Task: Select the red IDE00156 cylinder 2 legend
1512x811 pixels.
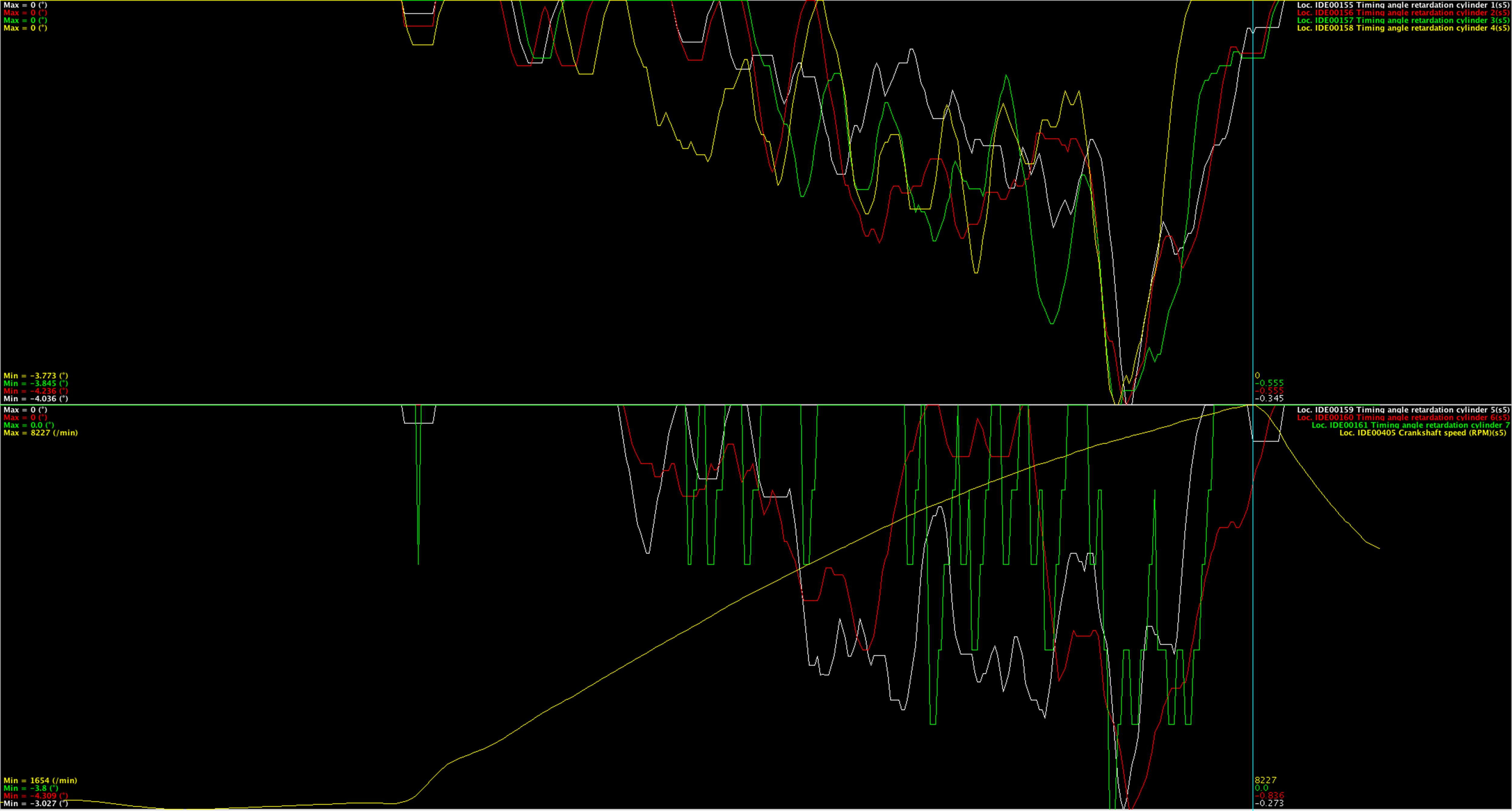Action: pos(1402,12)
